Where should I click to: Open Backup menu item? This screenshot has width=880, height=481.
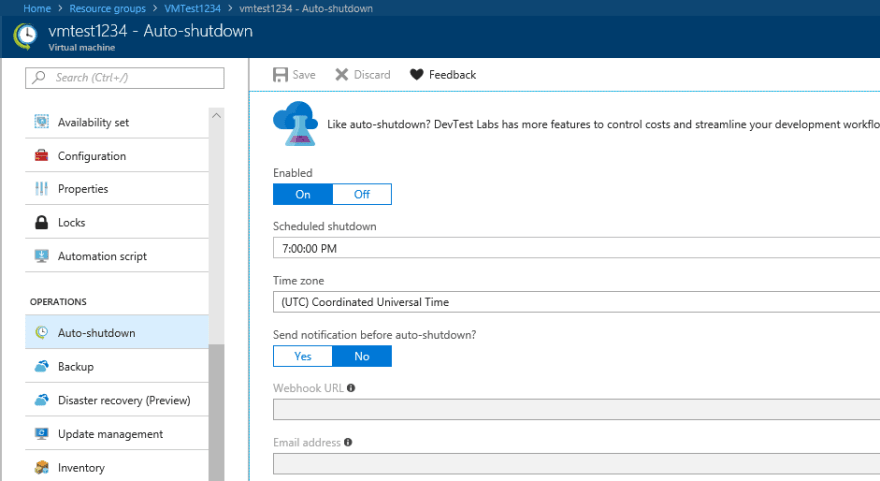click(x=117, y=367)
